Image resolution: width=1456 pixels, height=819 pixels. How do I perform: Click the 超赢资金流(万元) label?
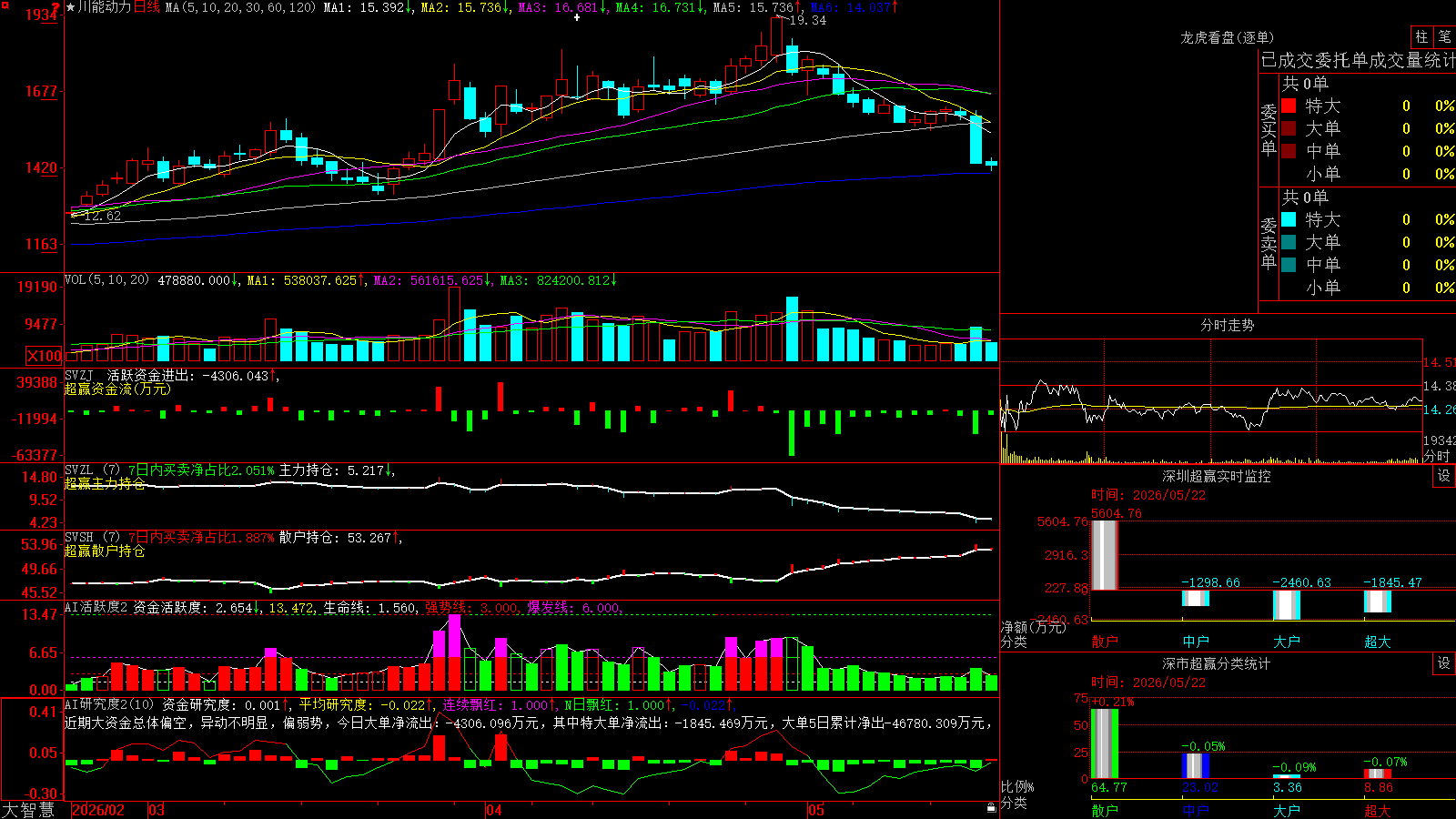click(117, 389)
